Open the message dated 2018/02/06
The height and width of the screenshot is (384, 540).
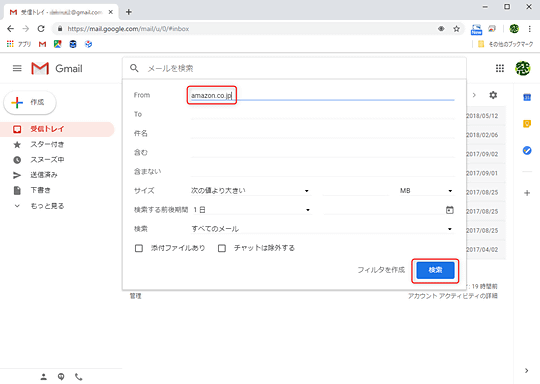(486, 135)
